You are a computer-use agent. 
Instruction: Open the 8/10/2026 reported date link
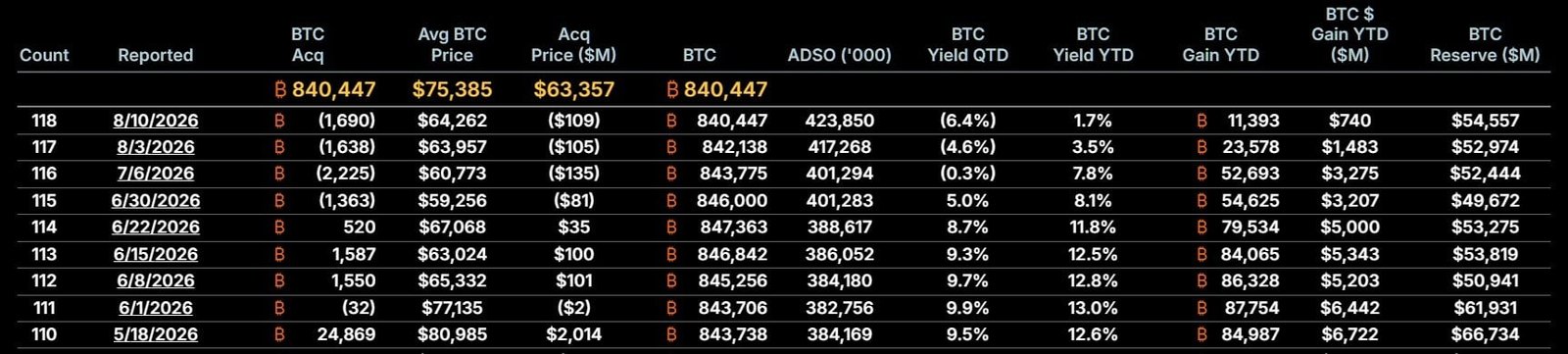click(x=155, y=121)
